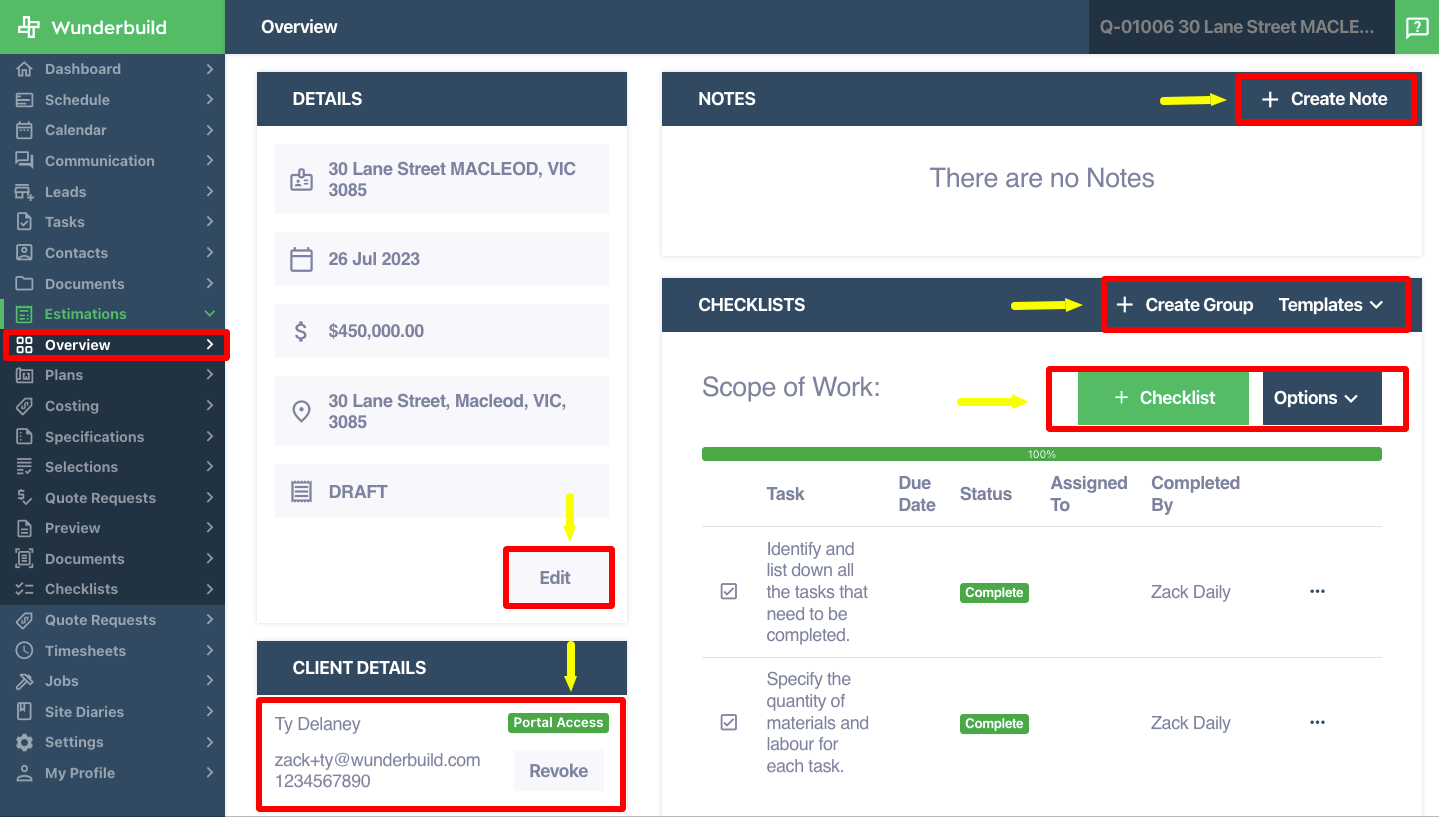This screenshot has height=817, width=1439.
Task: Click the Site Diaries book icon
Action: point(25,712)
